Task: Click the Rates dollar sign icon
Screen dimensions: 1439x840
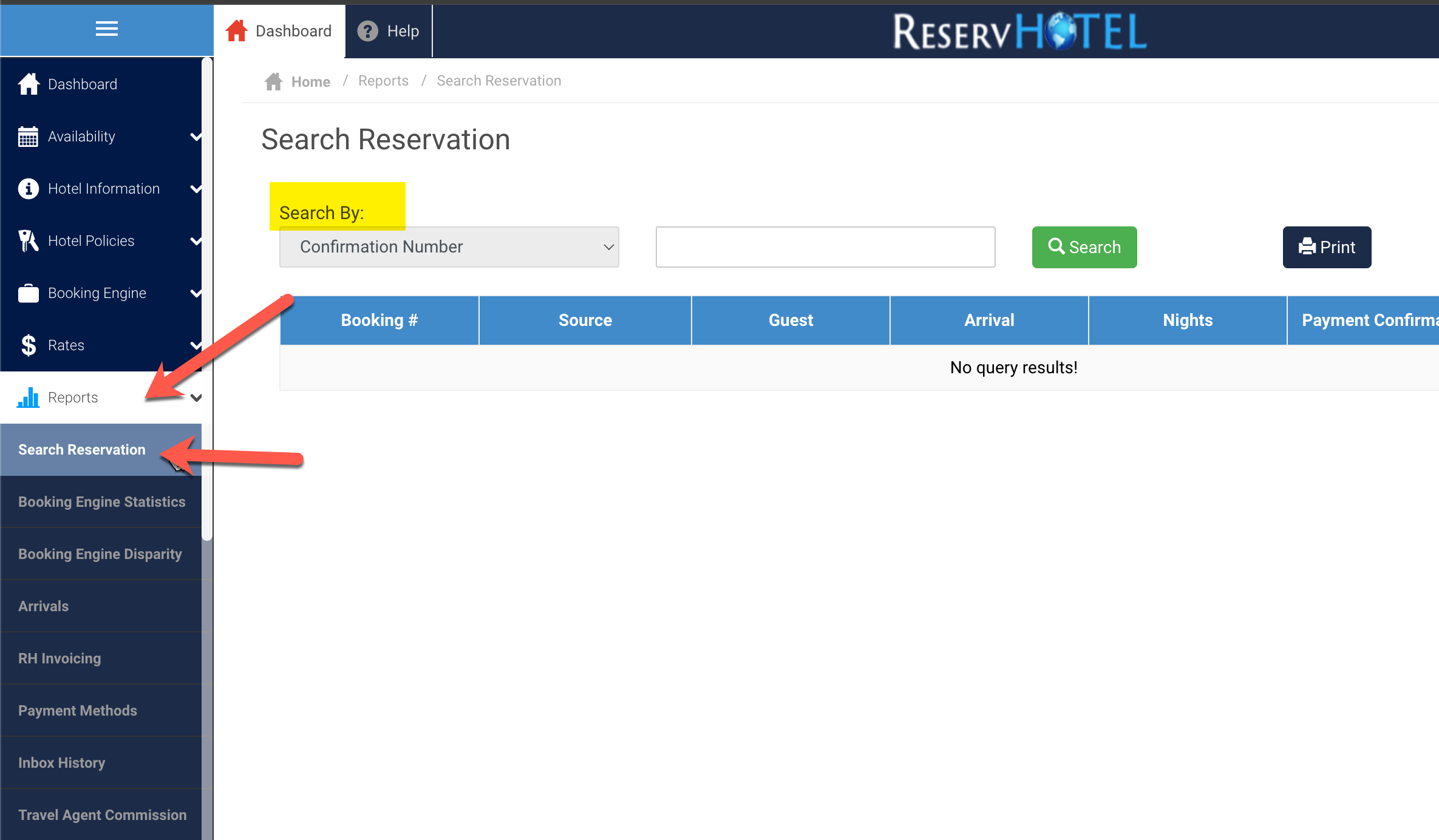Action: click(28, 345)
